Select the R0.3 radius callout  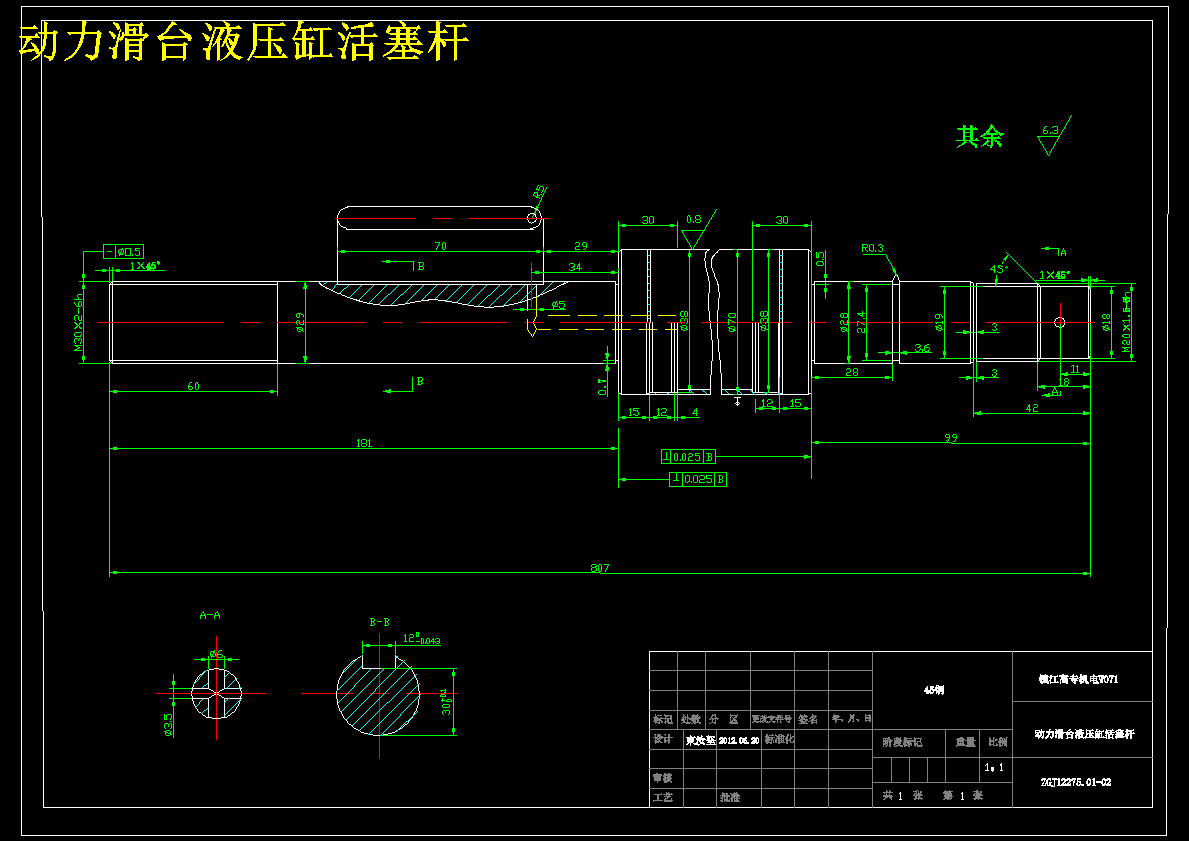(873, 248)
